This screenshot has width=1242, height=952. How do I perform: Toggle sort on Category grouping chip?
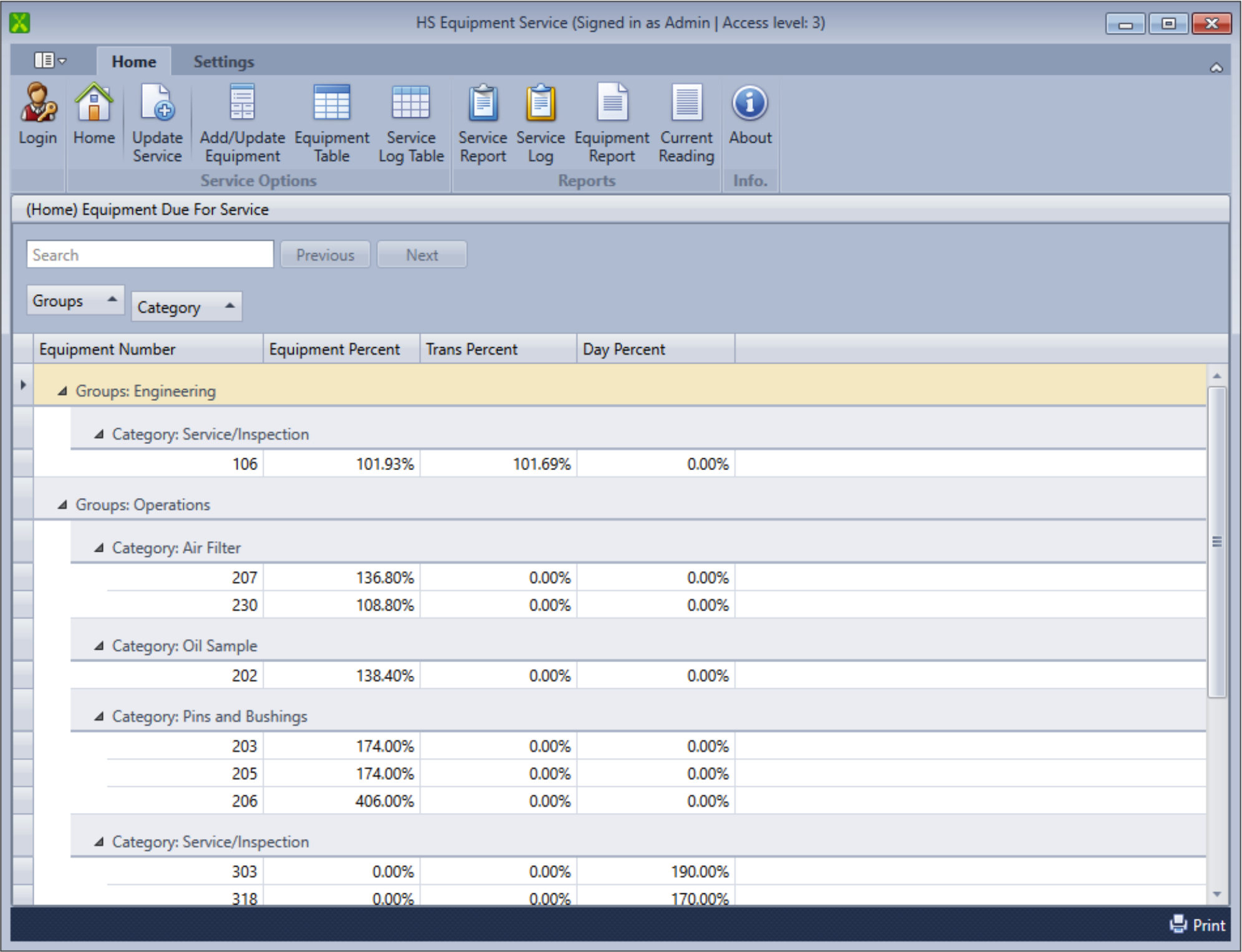[186, 307]
